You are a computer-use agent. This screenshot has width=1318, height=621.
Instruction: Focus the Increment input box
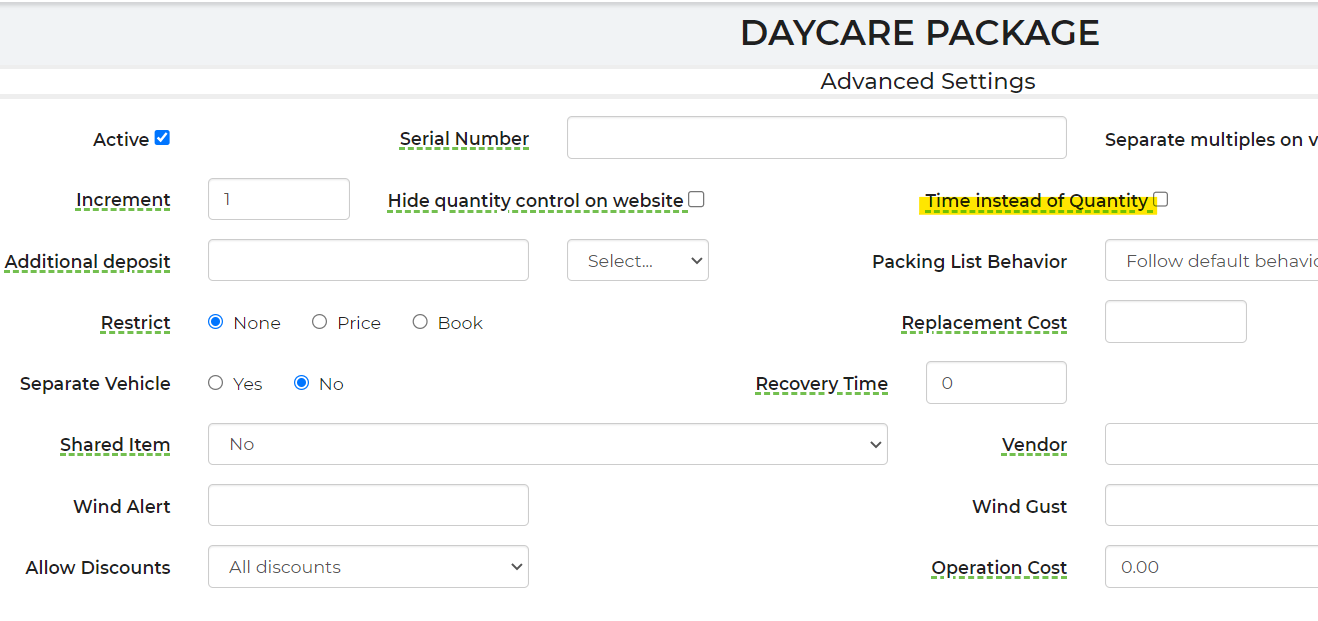[278, 199]
